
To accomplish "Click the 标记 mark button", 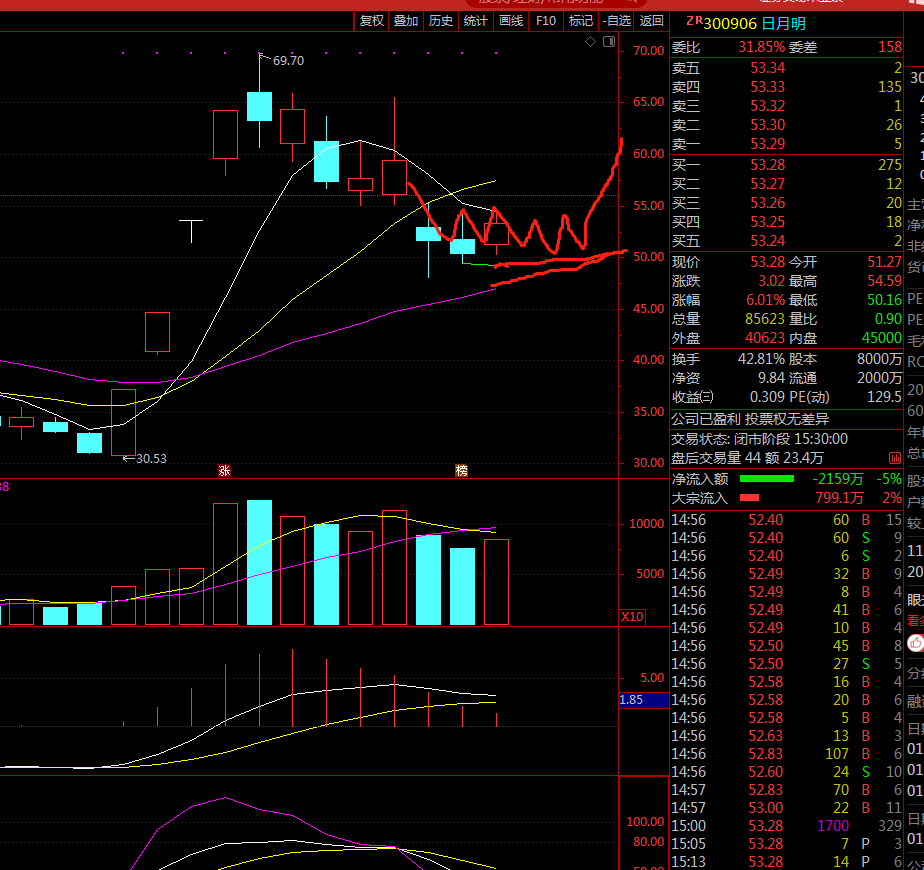I will 580,21.
